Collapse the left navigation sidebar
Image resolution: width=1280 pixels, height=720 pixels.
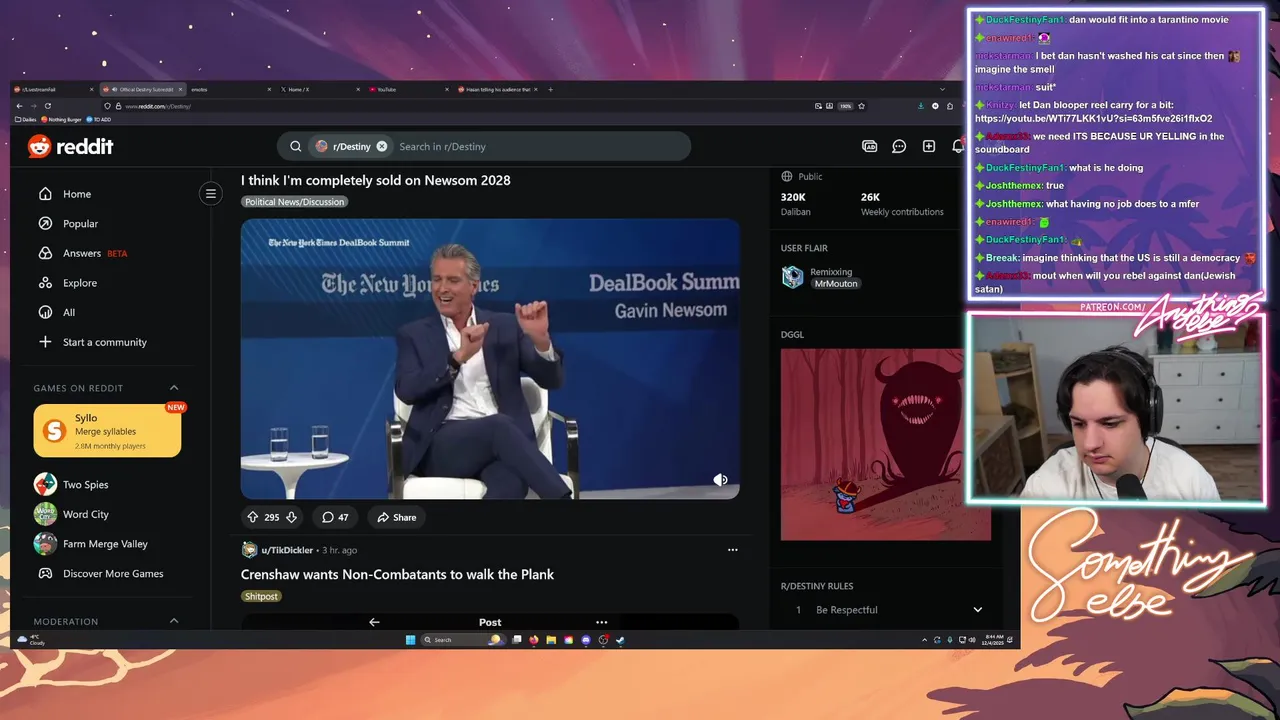click(x=211, y=193)
